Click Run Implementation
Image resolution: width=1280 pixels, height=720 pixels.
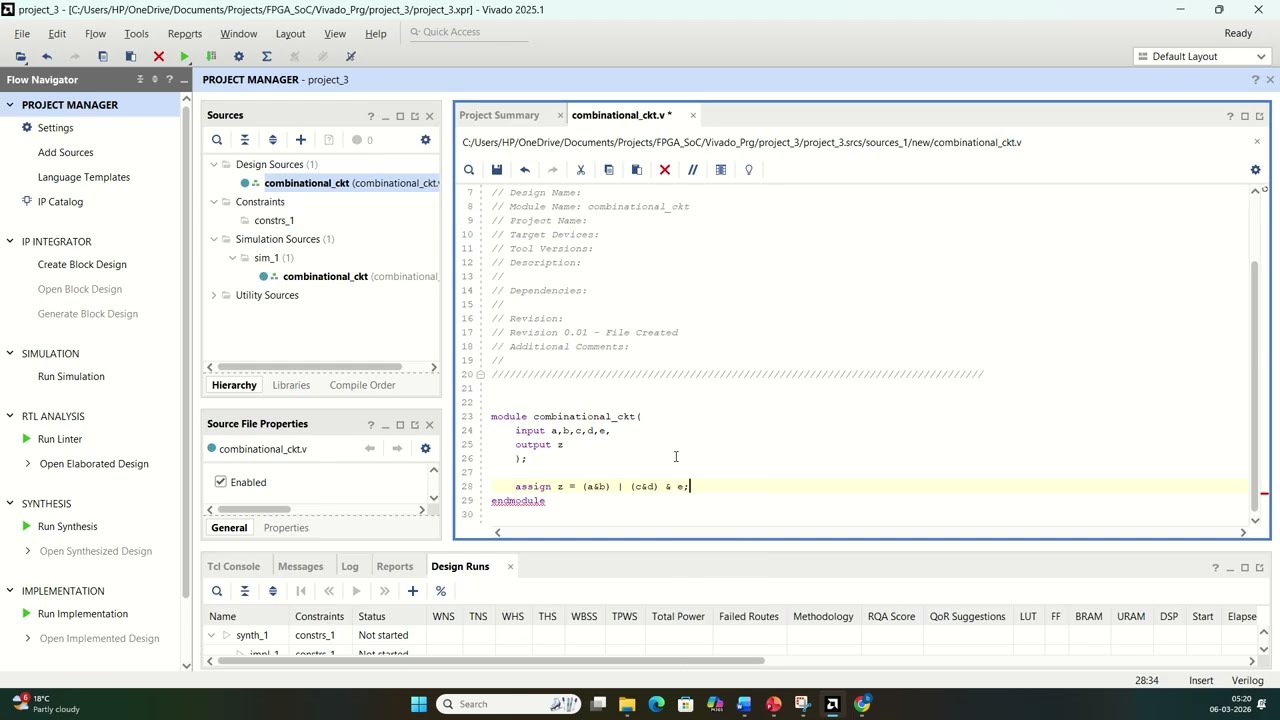pos(83,614)
